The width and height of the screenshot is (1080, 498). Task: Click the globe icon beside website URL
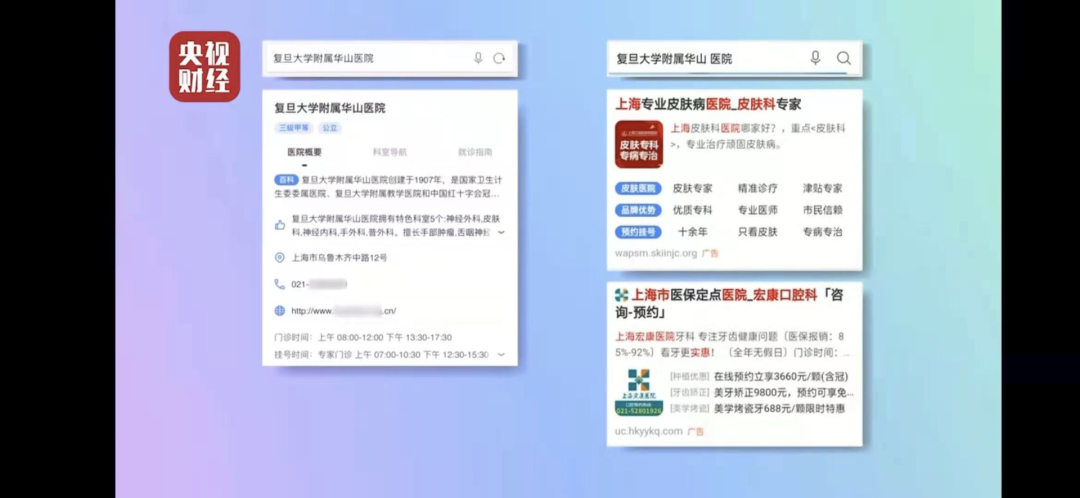click(x=280, y=311)
